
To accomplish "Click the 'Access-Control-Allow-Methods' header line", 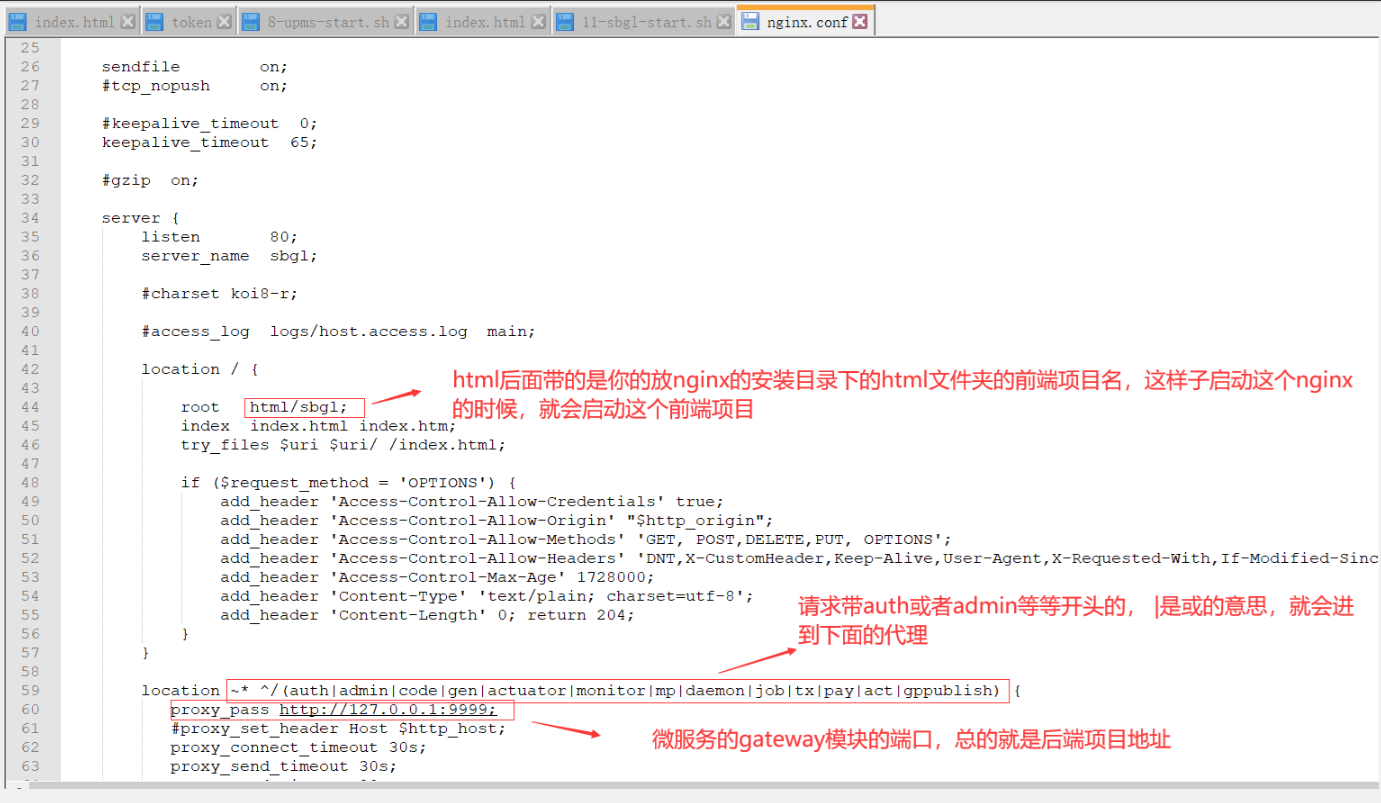I will [x=586, y=540].
